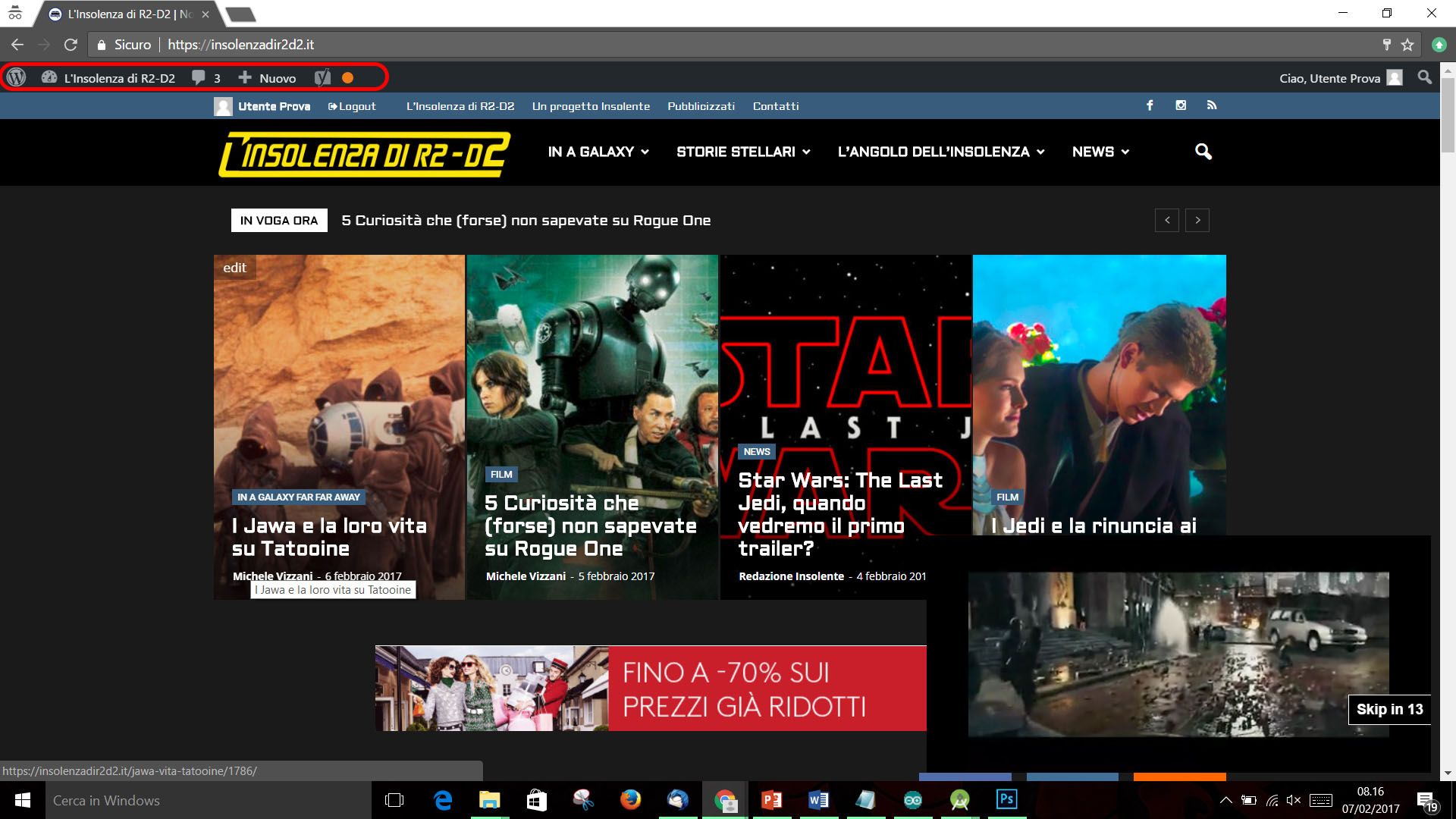The width and height of the screenshot is (1456, 819).
Task: Open article I Jawa e la loro vita su Tatooine
Action: pyautogui.click(x=329, y=537)
